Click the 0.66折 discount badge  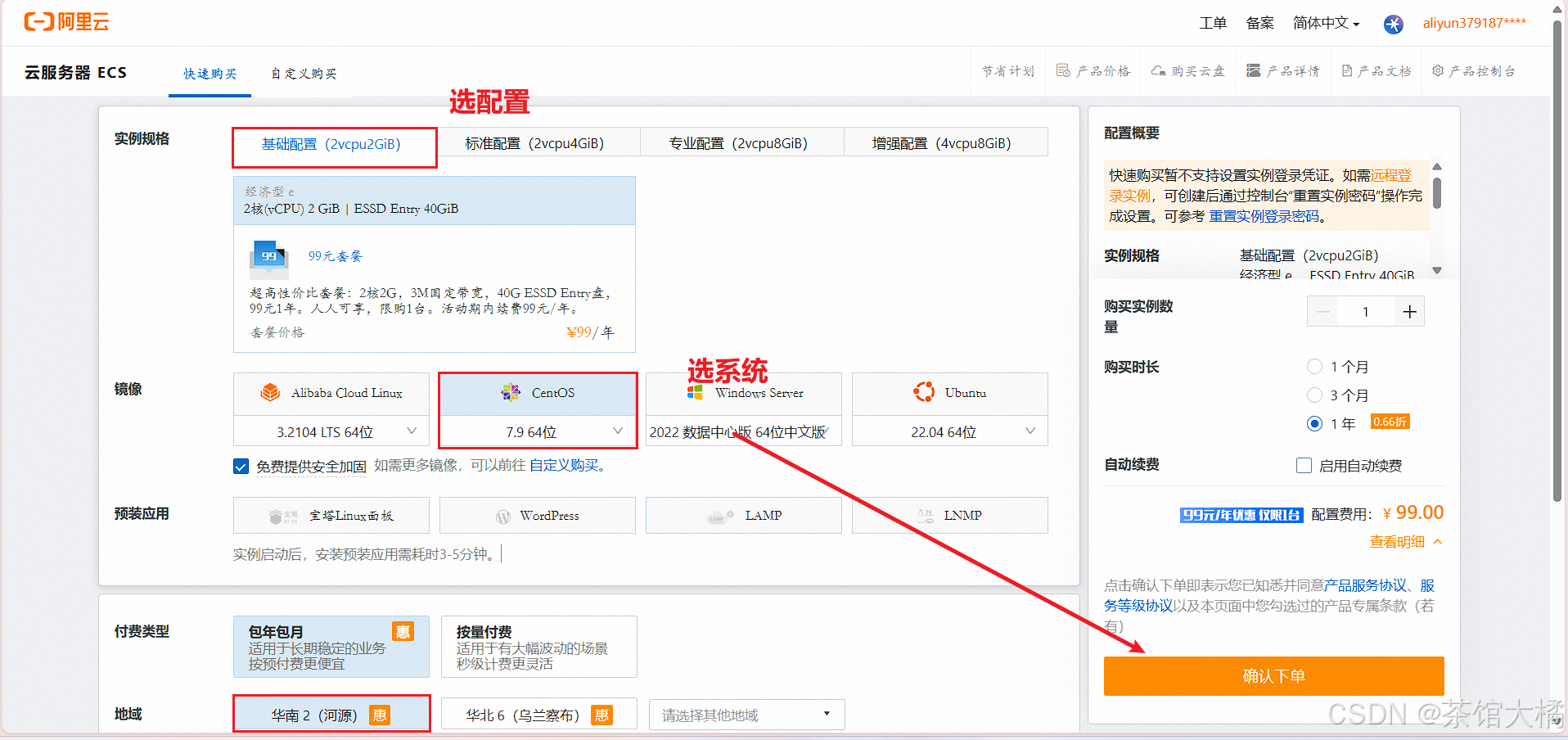pyautogui.click(x=1390, y=422)
